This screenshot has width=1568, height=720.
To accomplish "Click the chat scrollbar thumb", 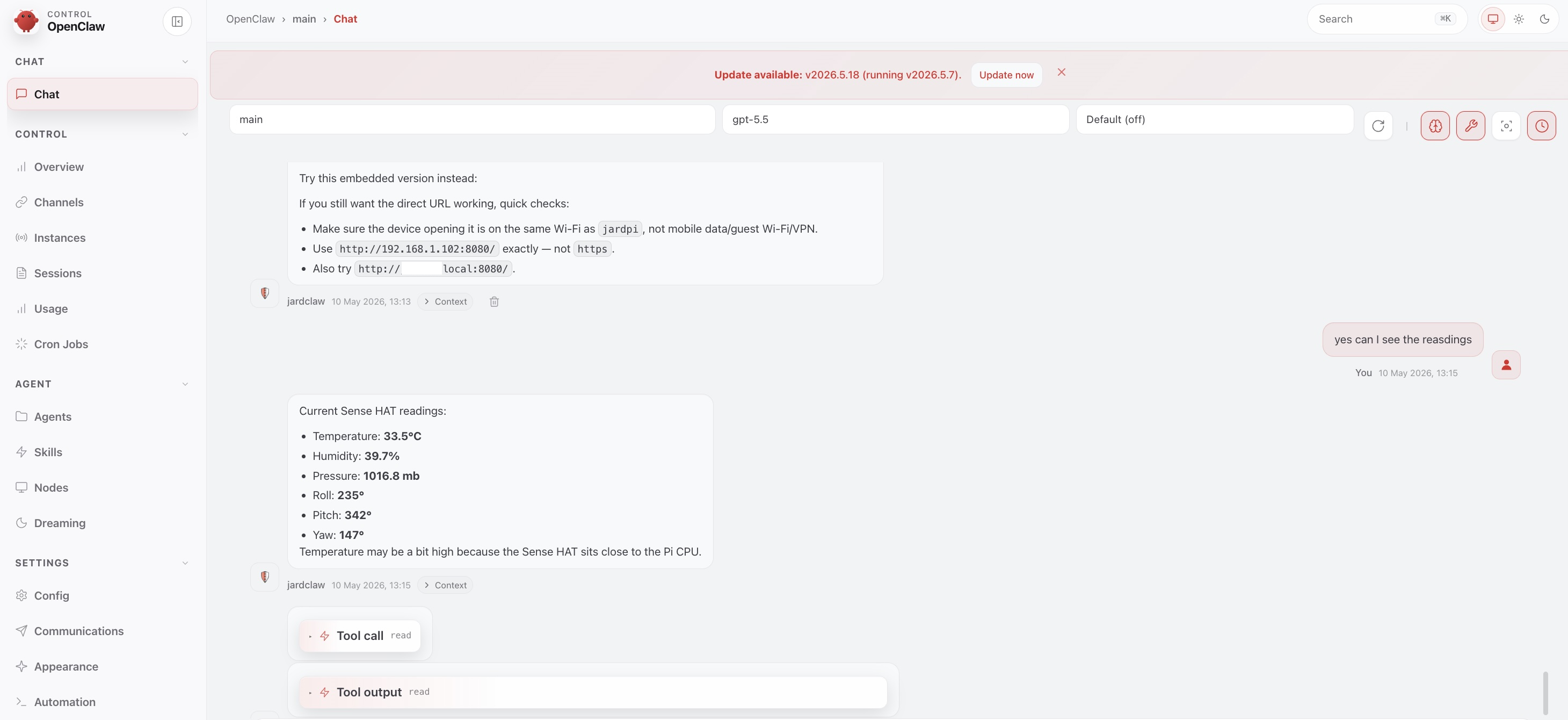I will click(1545, 693).
